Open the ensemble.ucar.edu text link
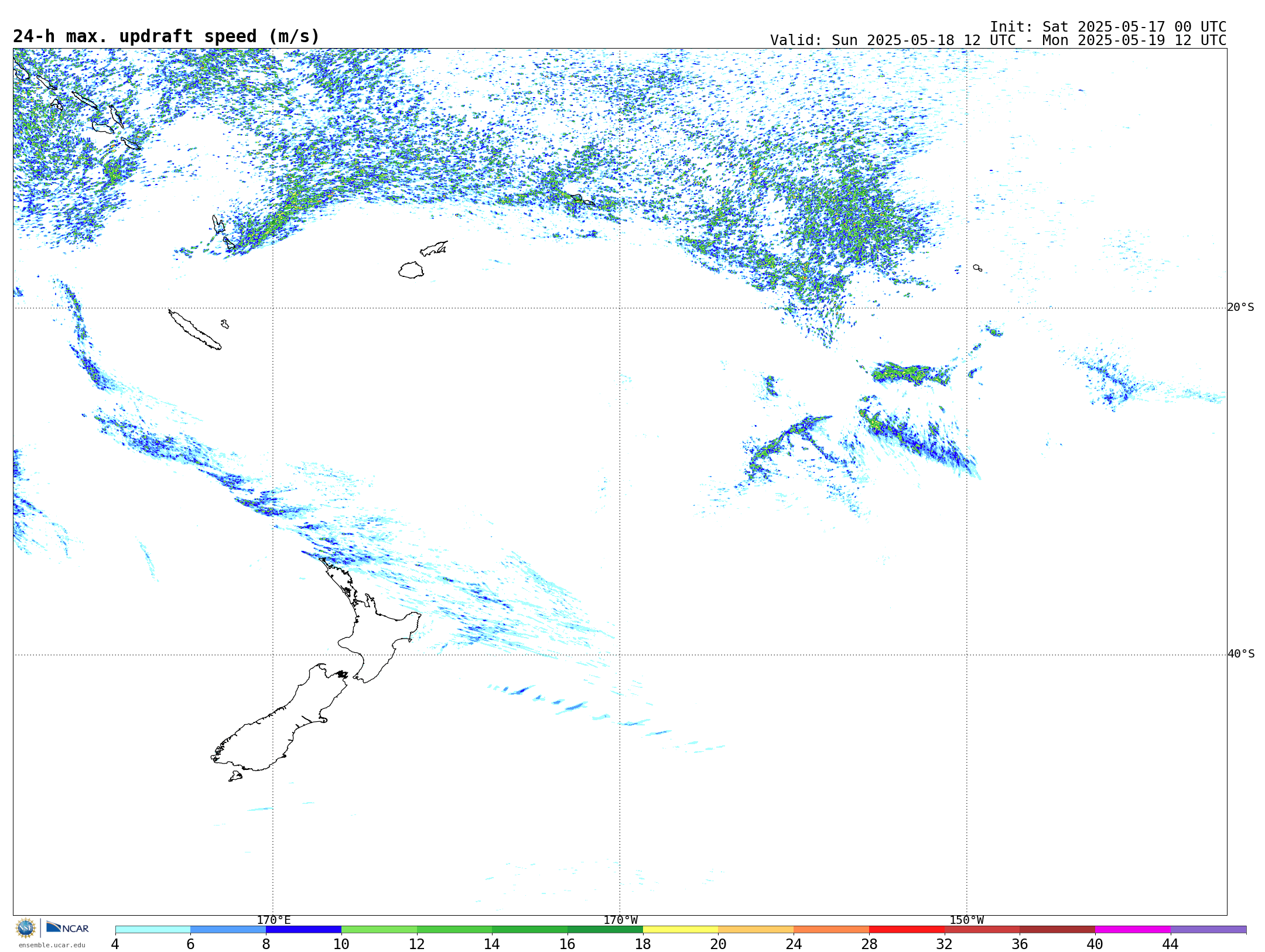The image size is (1265, 952). tap(52, 945)
